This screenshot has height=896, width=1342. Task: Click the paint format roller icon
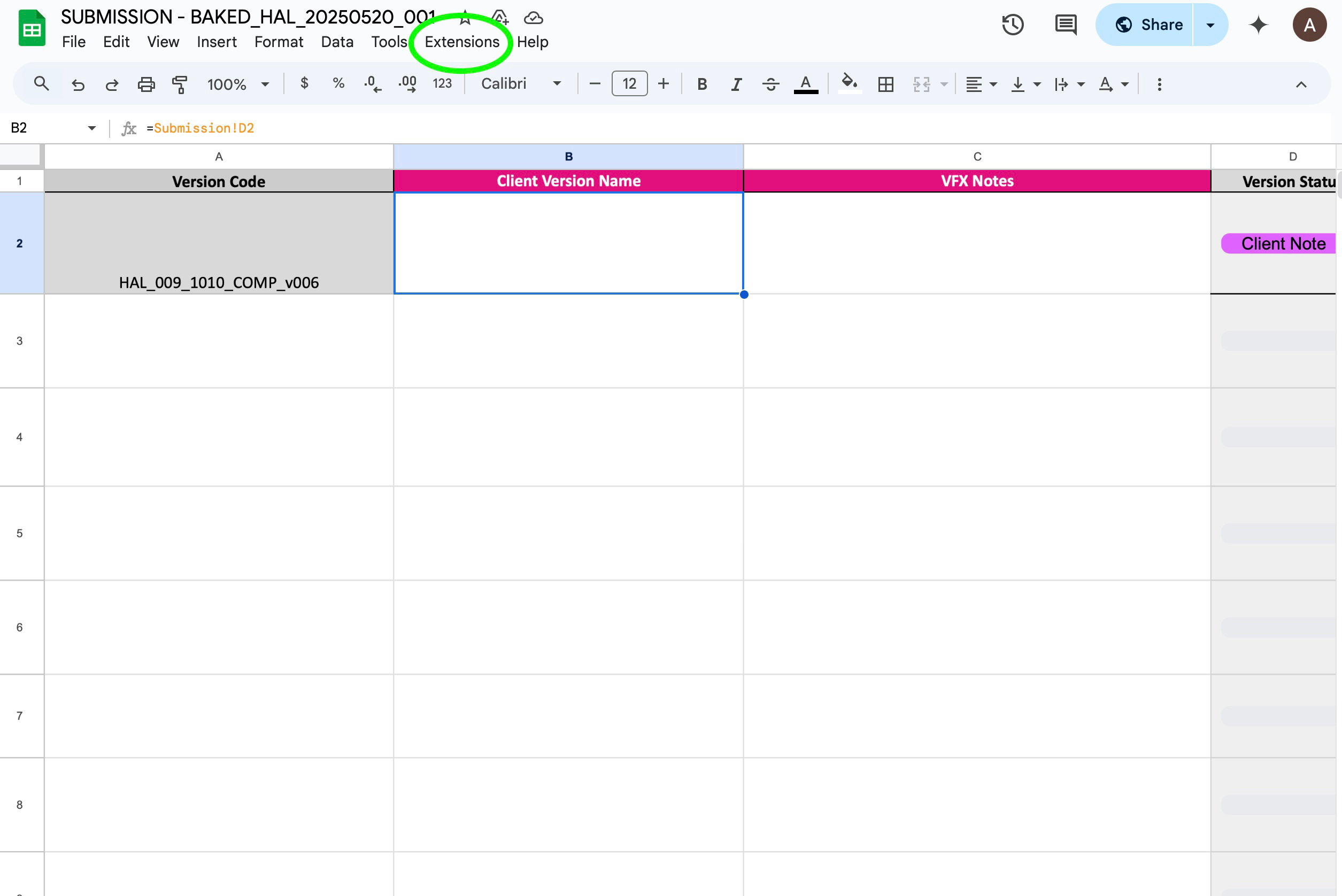pos(180,84)
